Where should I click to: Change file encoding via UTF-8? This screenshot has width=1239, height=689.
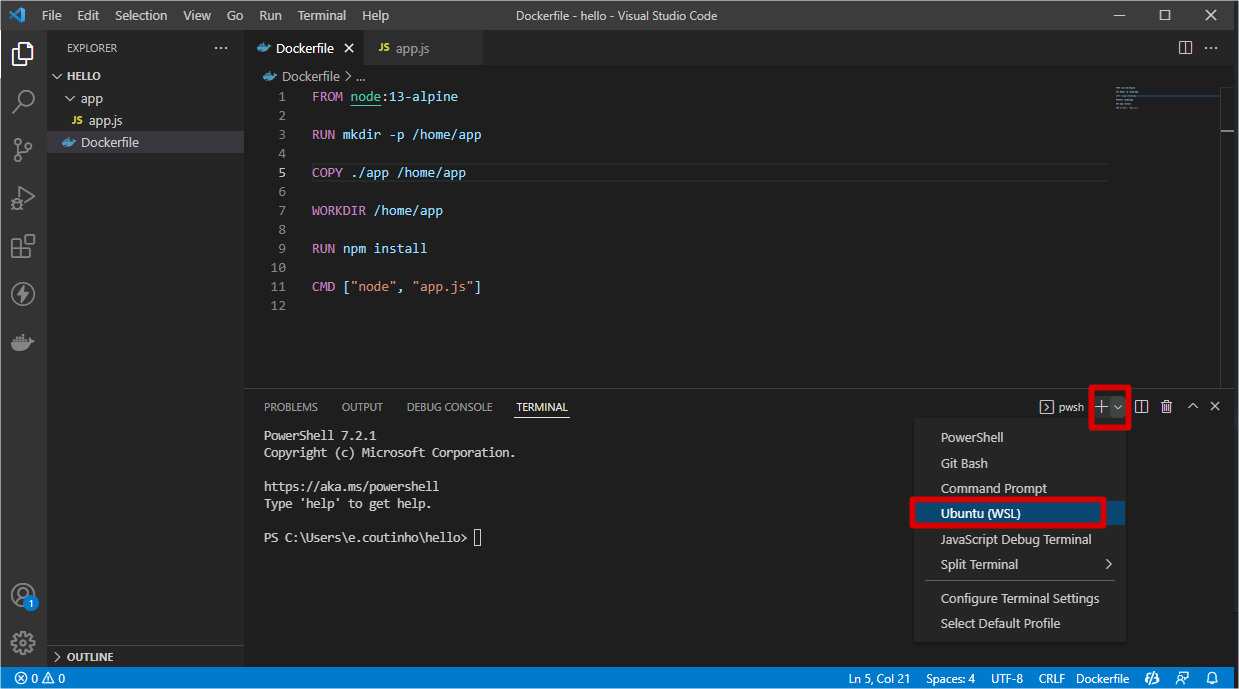click(x=1007, y=679)
